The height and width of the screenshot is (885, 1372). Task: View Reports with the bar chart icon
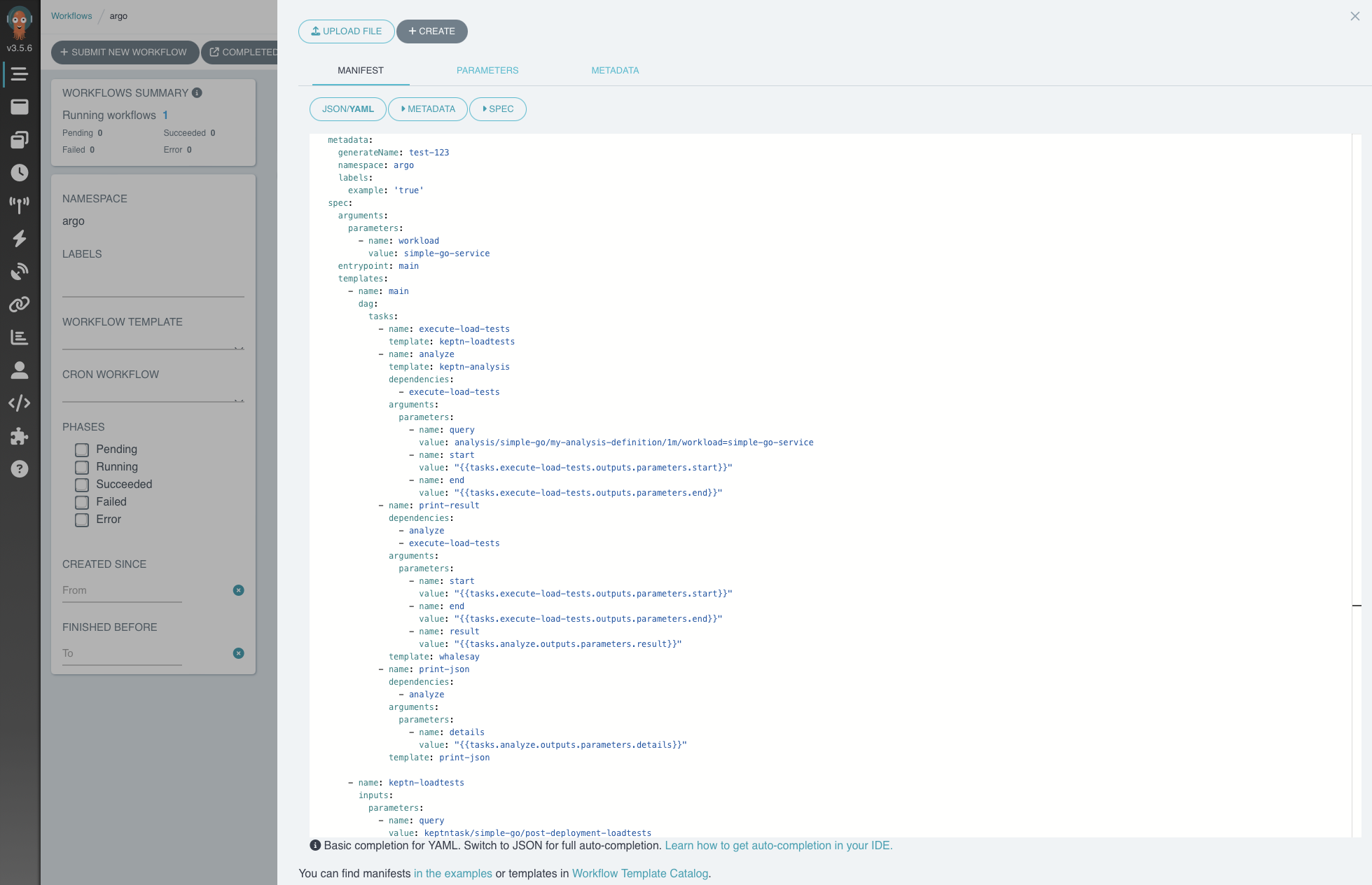(20, 337)
